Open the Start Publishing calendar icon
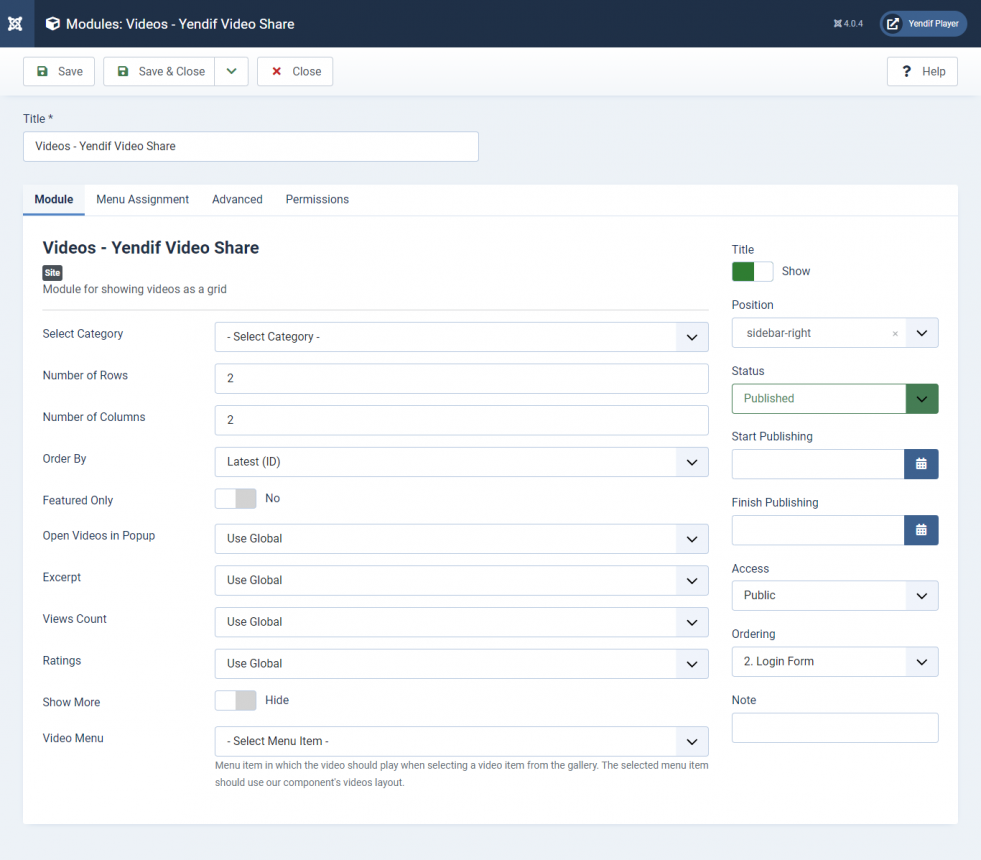This screenshot has height=860, width=981. coord(921,464)
